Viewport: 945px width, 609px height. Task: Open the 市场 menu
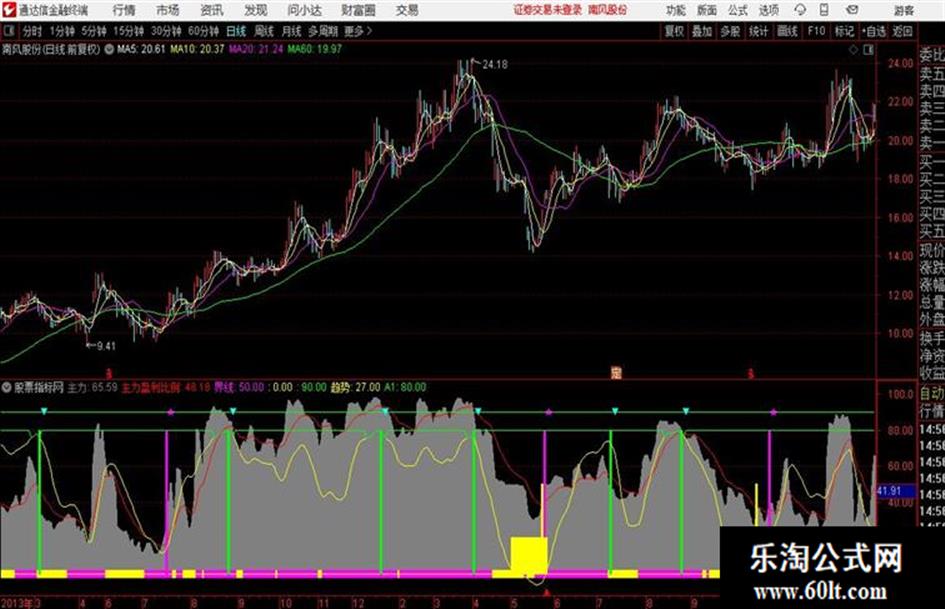click(168, 10)
